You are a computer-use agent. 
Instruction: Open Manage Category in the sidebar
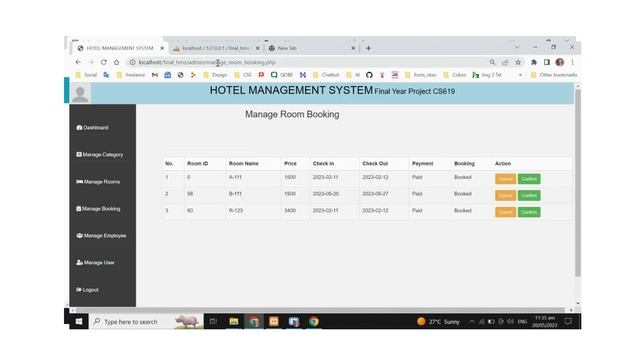(100, 155)
